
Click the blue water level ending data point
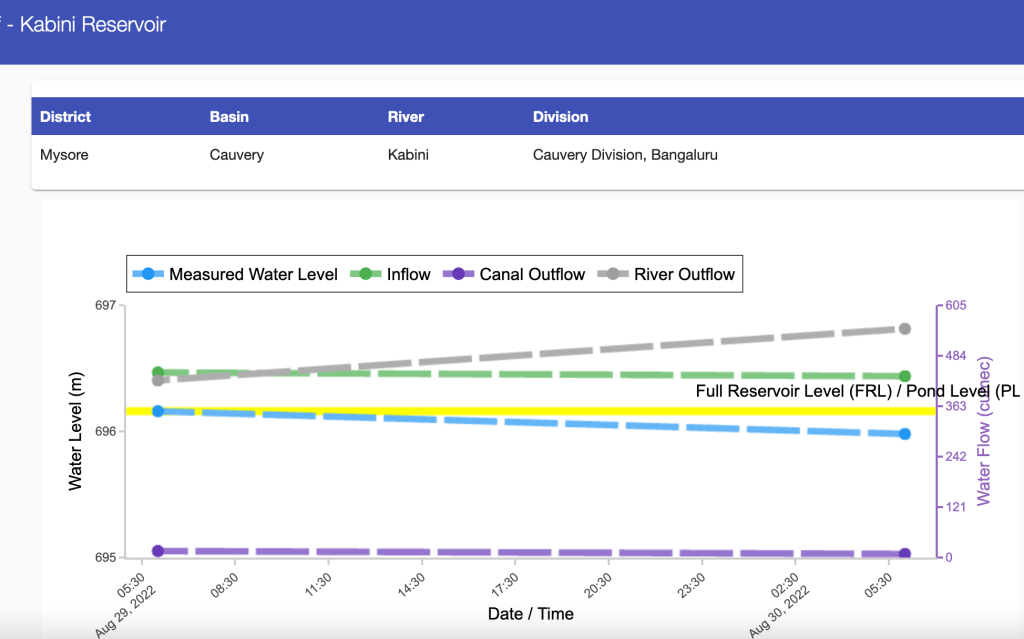[x=905, y=434]
